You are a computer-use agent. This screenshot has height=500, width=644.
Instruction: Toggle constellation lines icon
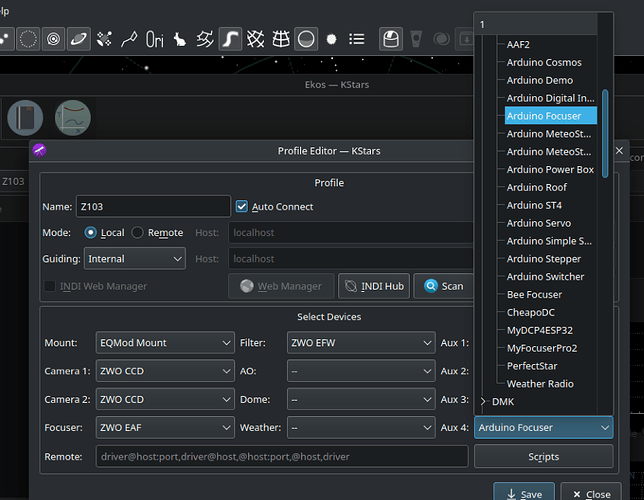coord(129,39)
